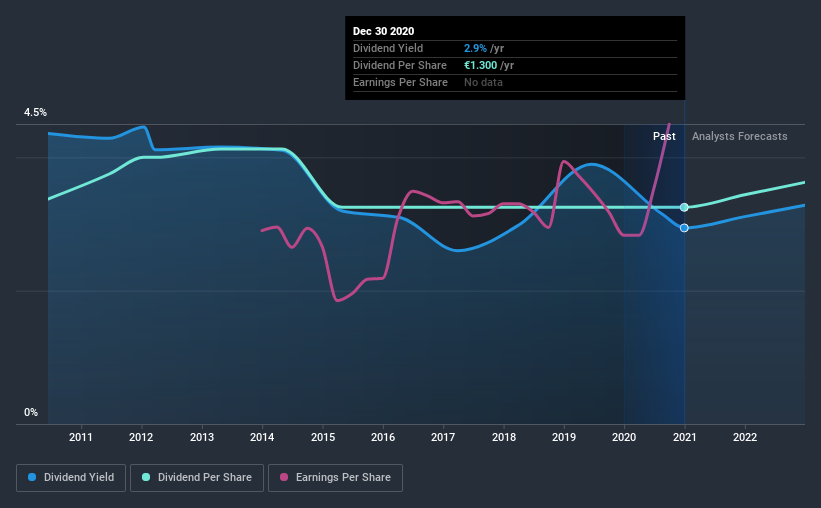
Task: Click the Earnings Per Share row label in tooltip
Action: click(x=400, y=82)
